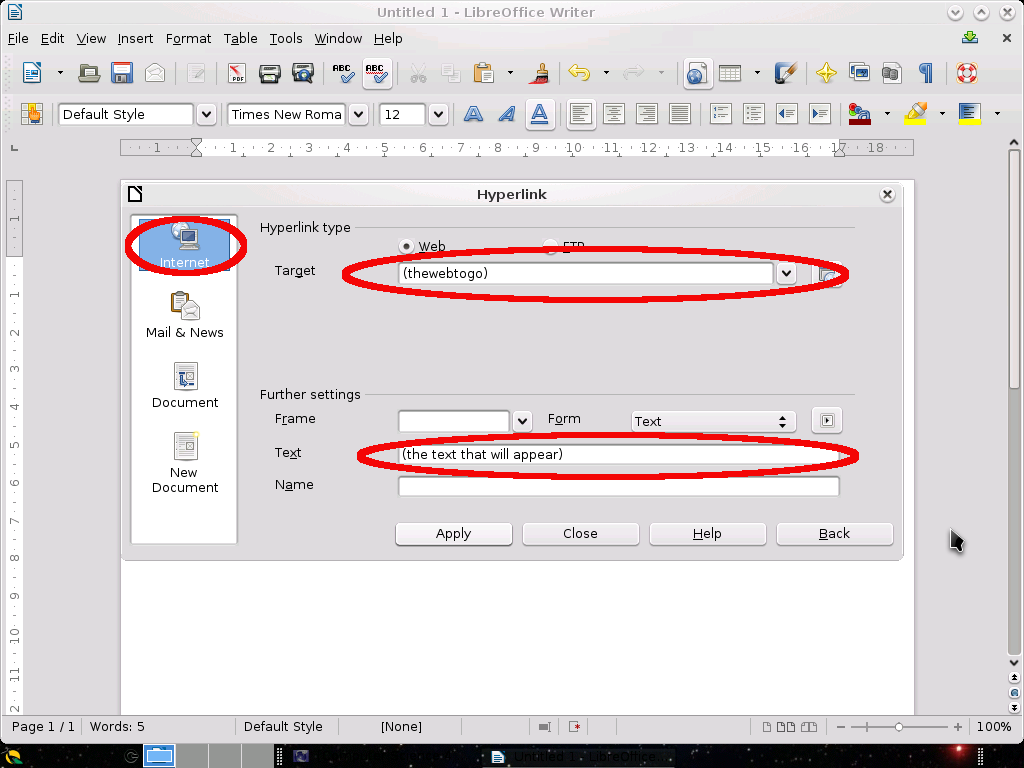Select the Web hyperlink type

(x=406, y=246)
